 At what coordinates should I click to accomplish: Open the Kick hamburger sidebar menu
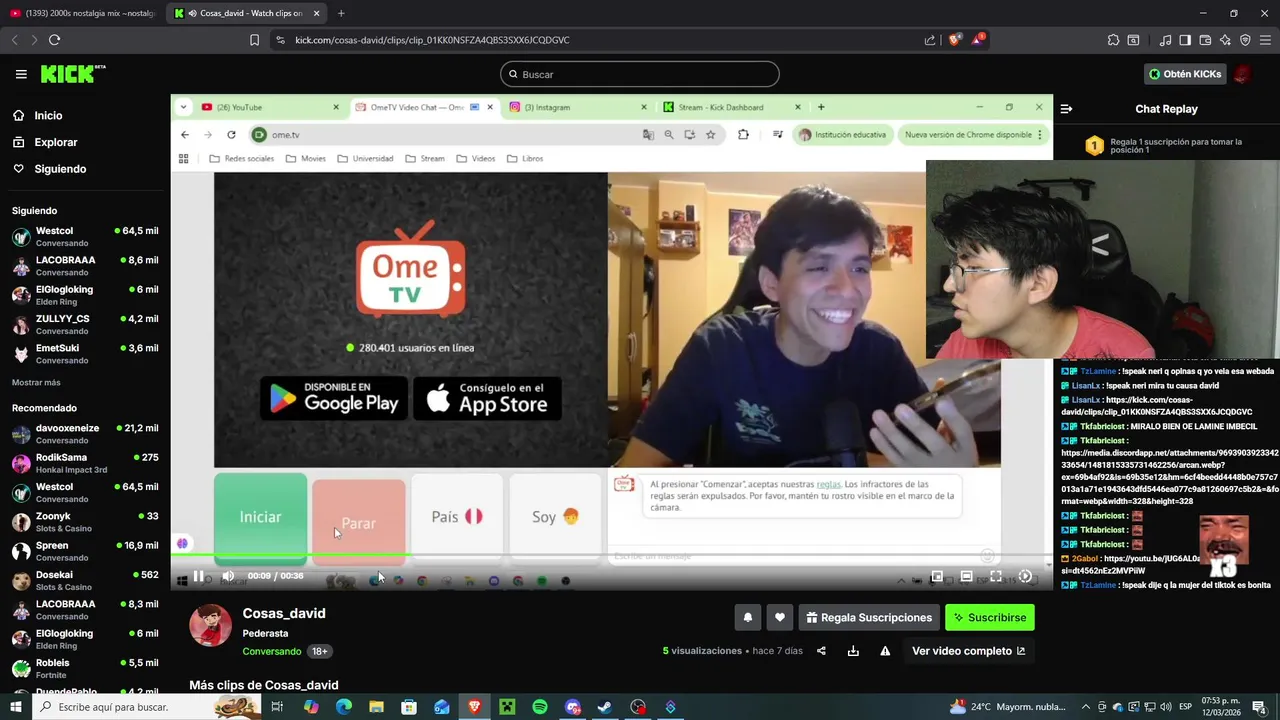(x=21, y=74)
